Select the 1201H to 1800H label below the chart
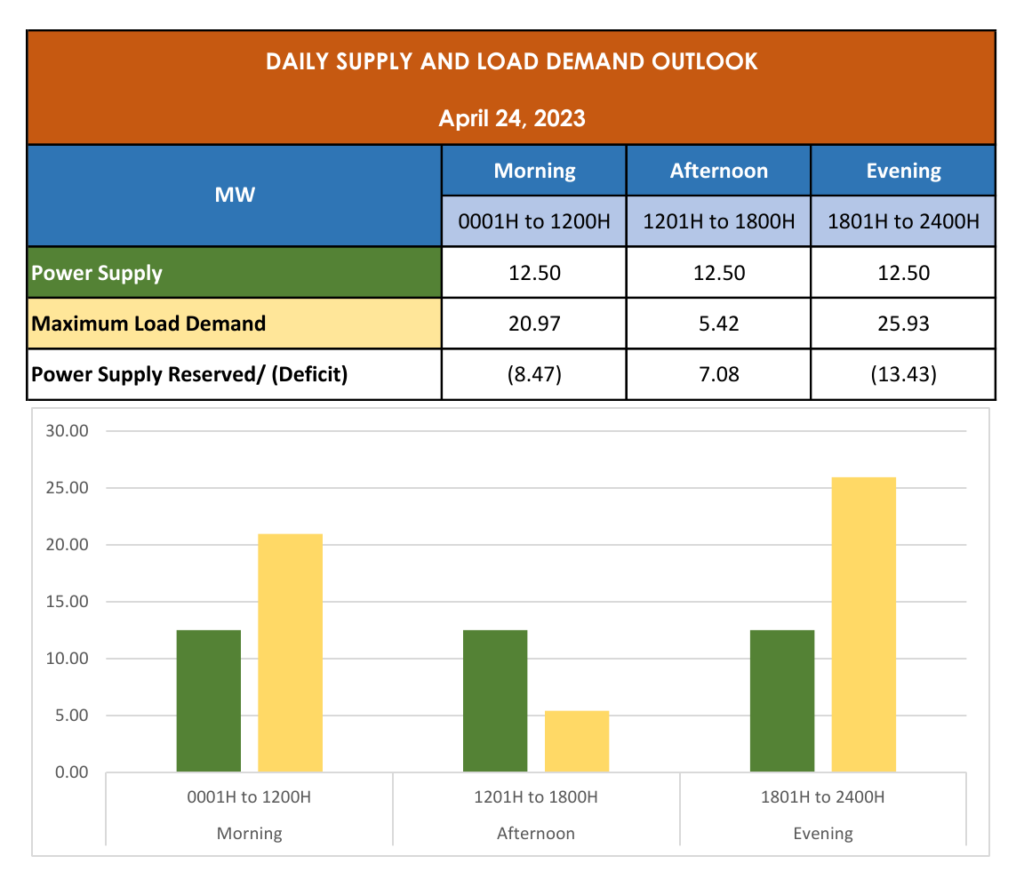This screenshot has height=896, width=1024. coord(536,797)
